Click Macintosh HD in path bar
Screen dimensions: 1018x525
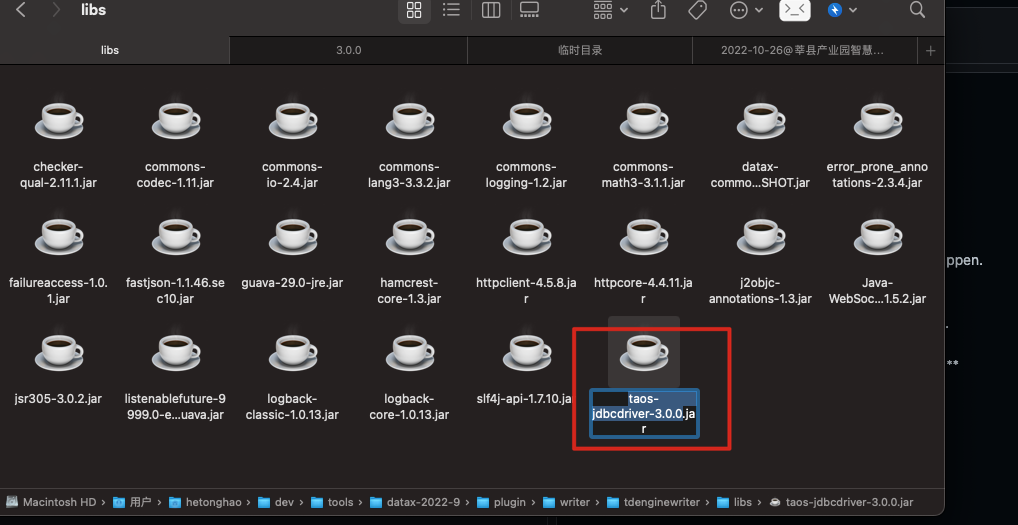click(51, 502)
